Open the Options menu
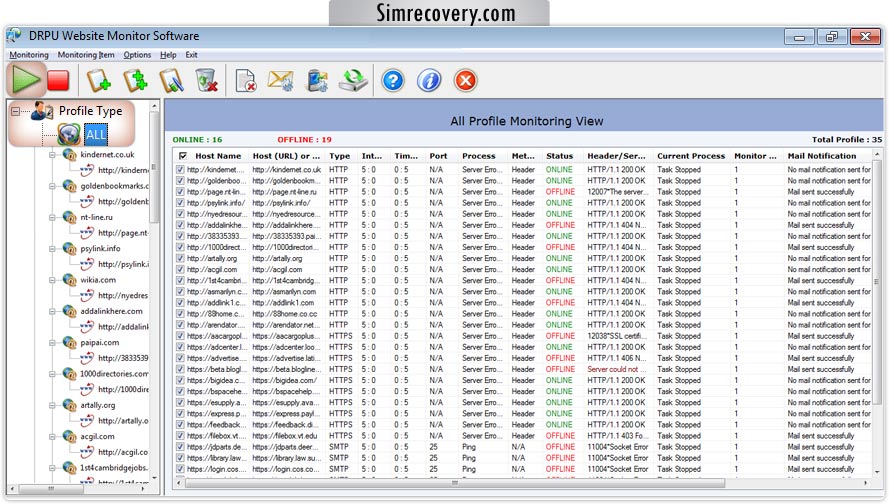The image size is (889, 504). coord(137,55)
